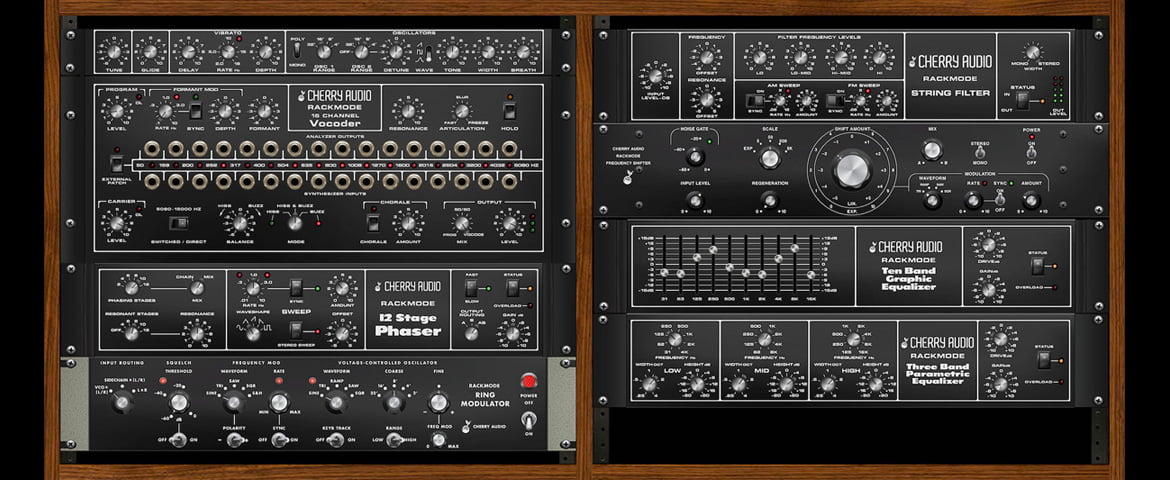Click the Noise Gate knob on Frequency Shifter
Viewport: 1170px width, 480px height.
tap(695, 158)
